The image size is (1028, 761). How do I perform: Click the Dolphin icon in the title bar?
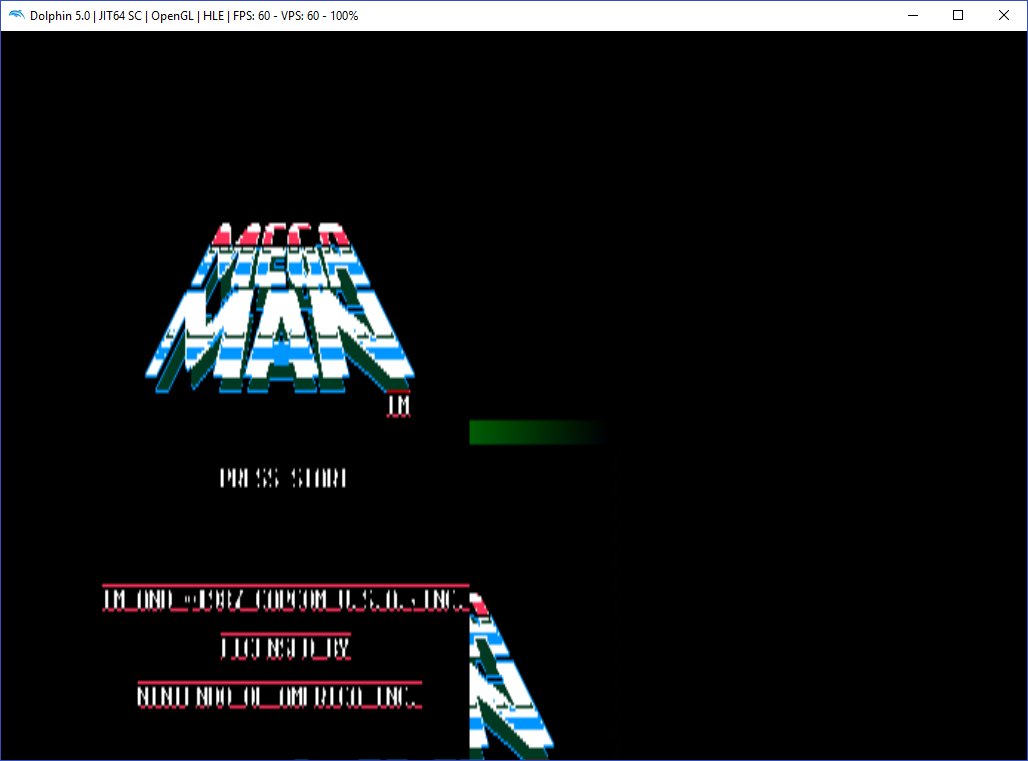pyautogui.click(x=16, y=15)
